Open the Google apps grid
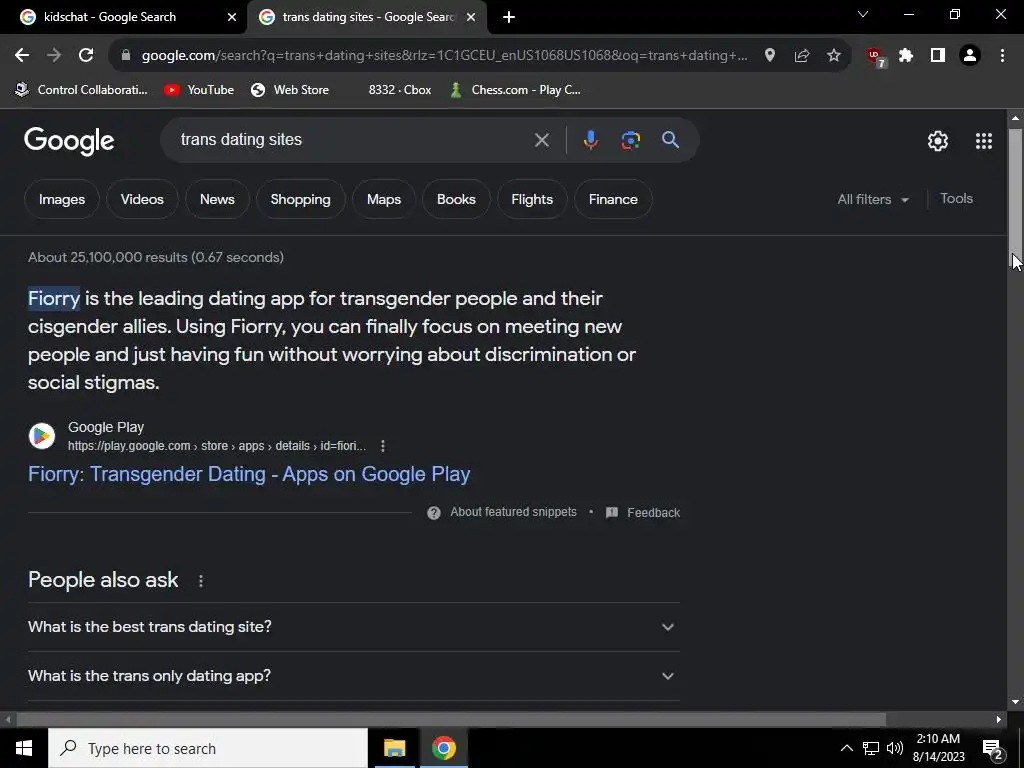The image size is (1024, 768). 984,141
